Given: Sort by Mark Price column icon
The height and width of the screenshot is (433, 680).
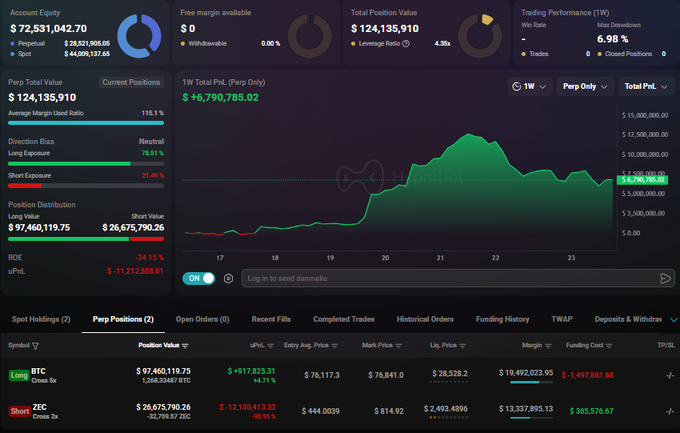Looking at the screenshot, I should pos(399,346).
